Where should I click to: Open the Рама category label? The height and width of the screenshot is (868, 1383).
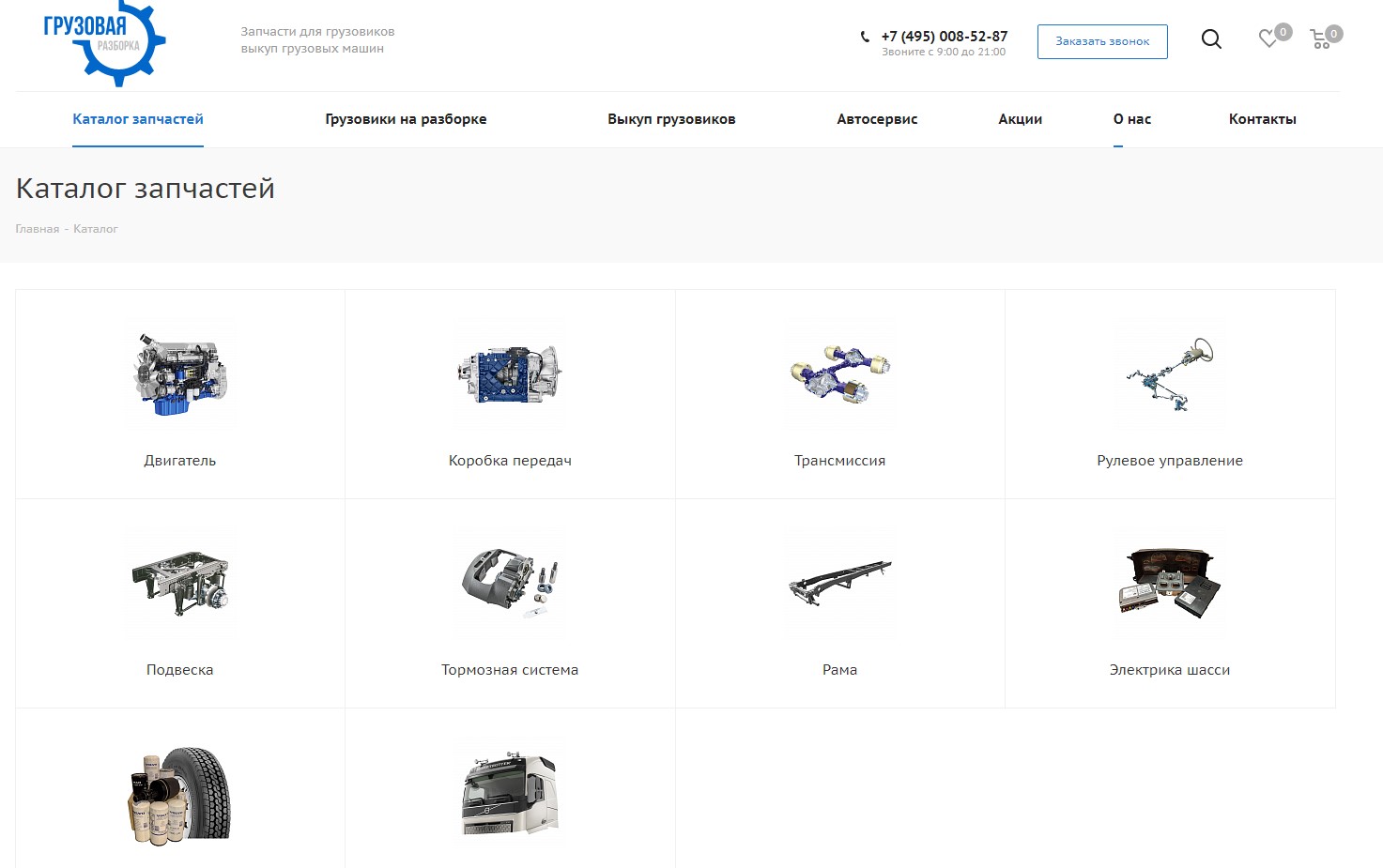[x=840, y=670]
